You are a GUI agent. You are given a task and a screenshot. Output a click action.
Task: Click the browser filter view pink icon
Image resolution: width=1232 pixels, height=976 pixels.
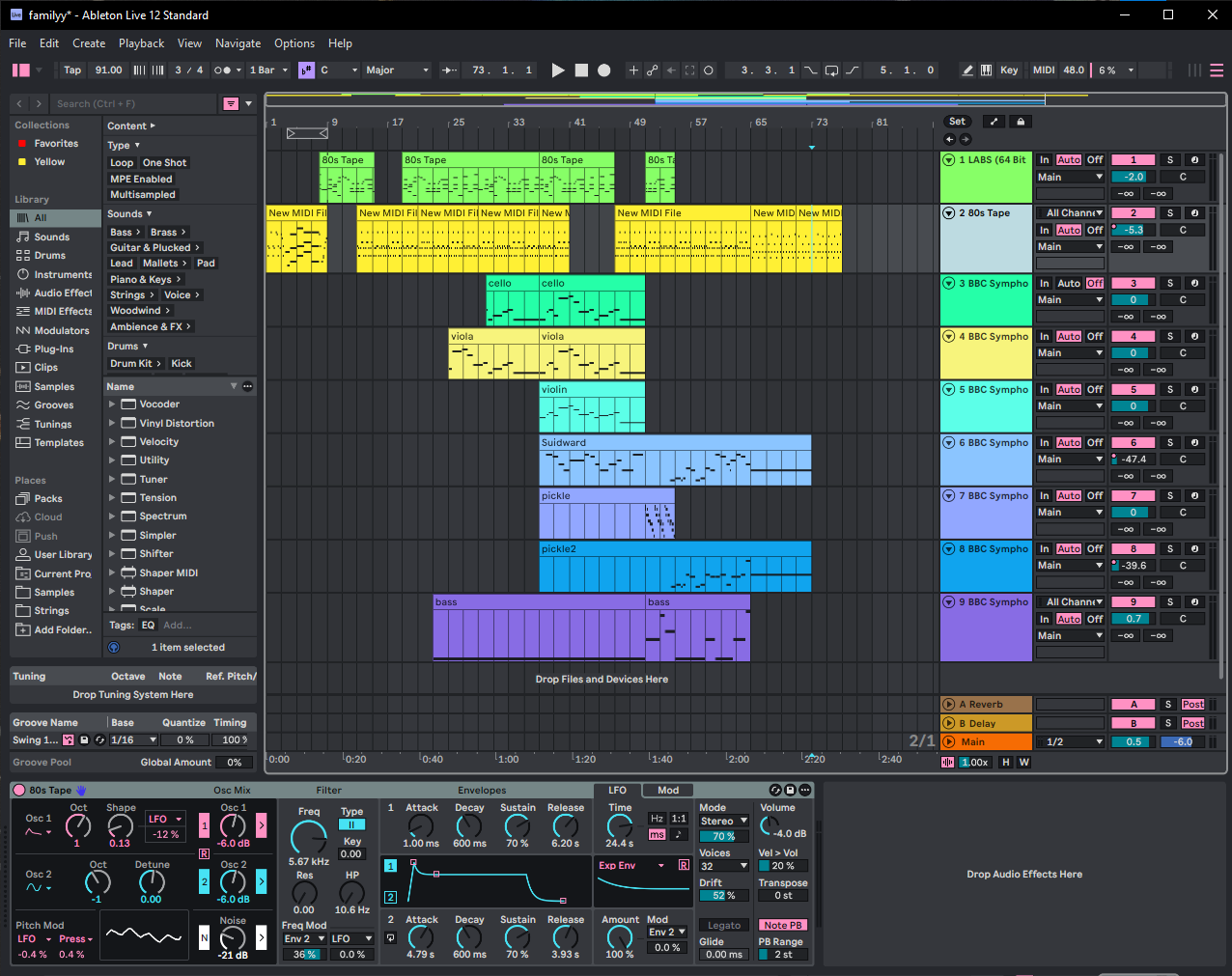[x=231, y=103]
